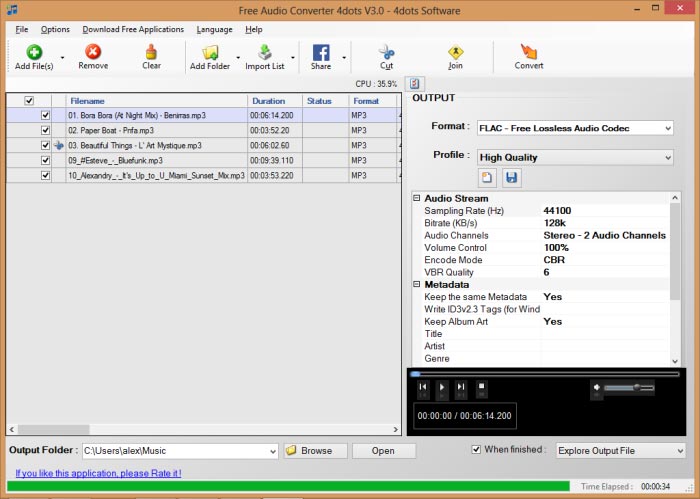Viewport: 700px width, 499px height.
Task: Click the rate this application link
Action: (98, 473)
